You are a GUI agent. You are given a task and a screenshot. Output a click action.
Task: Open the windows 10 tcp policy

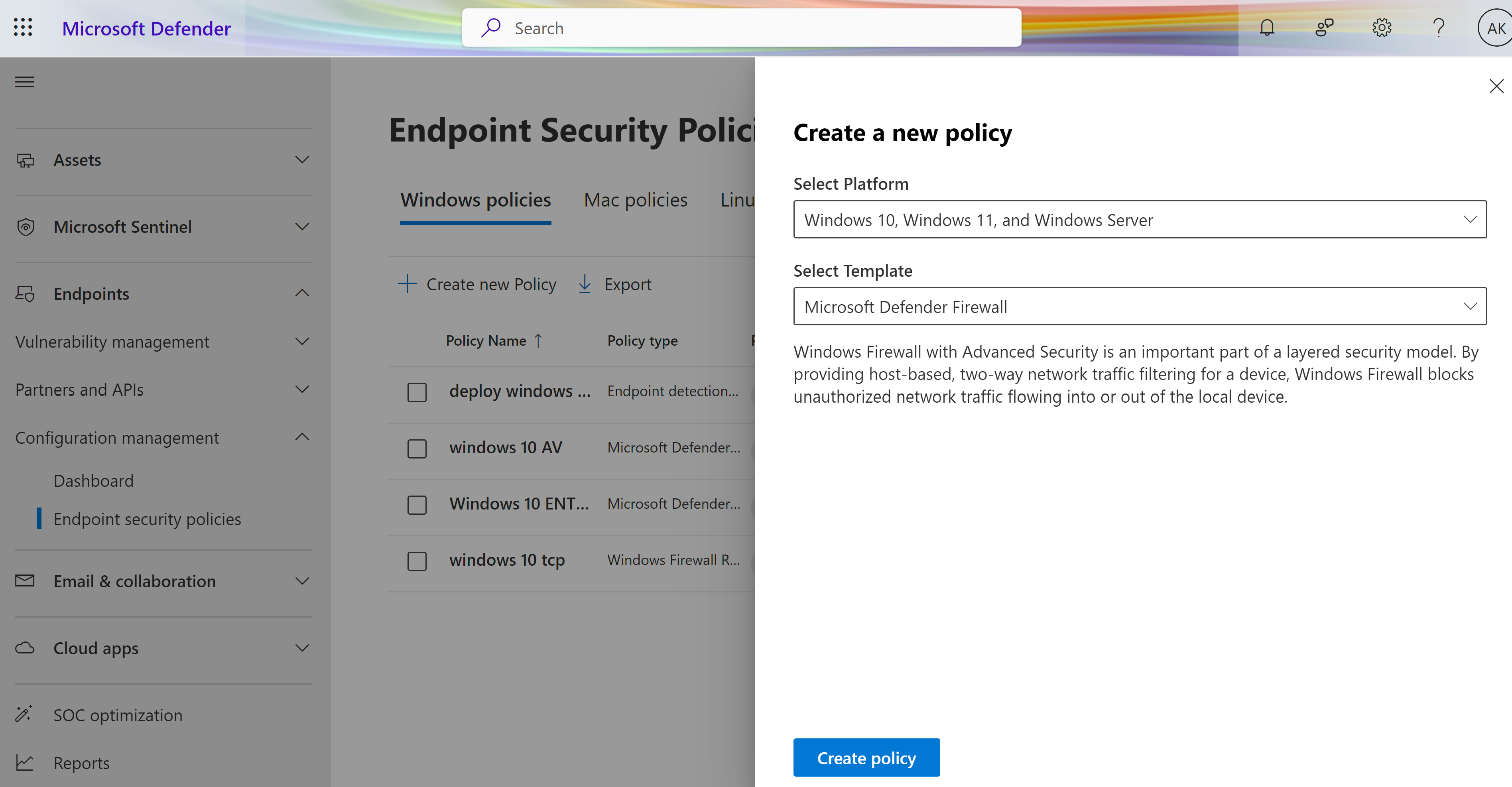pos(507,561)
